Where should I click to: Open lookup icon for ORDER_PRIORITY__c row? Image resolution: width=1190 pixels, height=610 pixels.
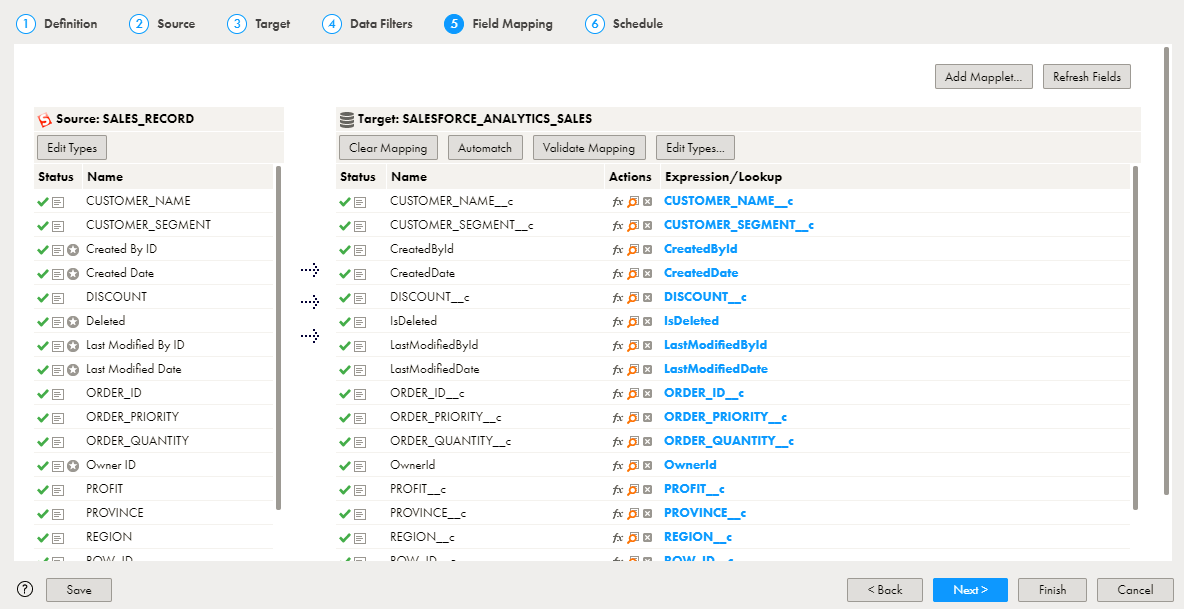[x=633, y=418]
